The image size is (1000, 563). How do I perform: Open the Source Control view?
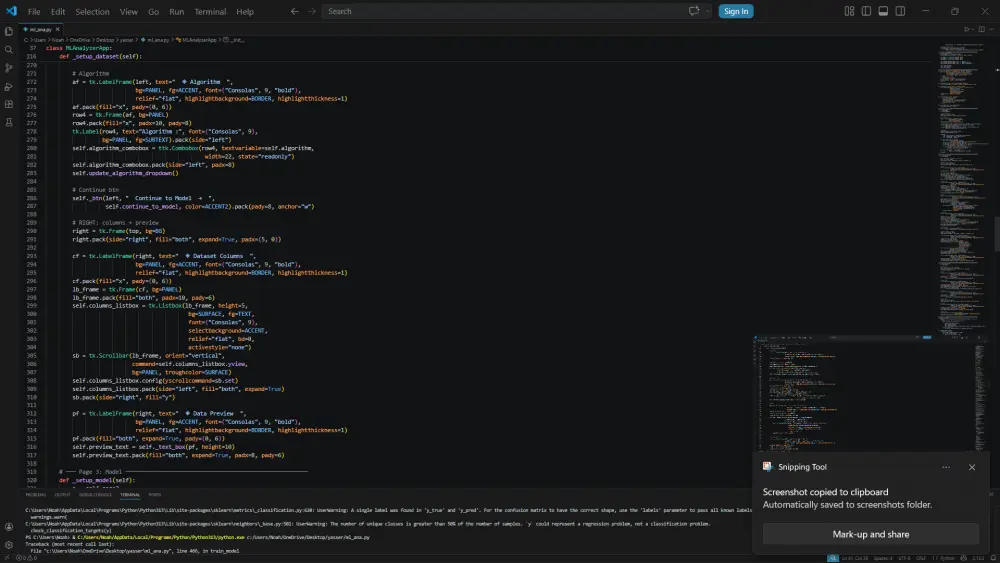coord(9,68)
